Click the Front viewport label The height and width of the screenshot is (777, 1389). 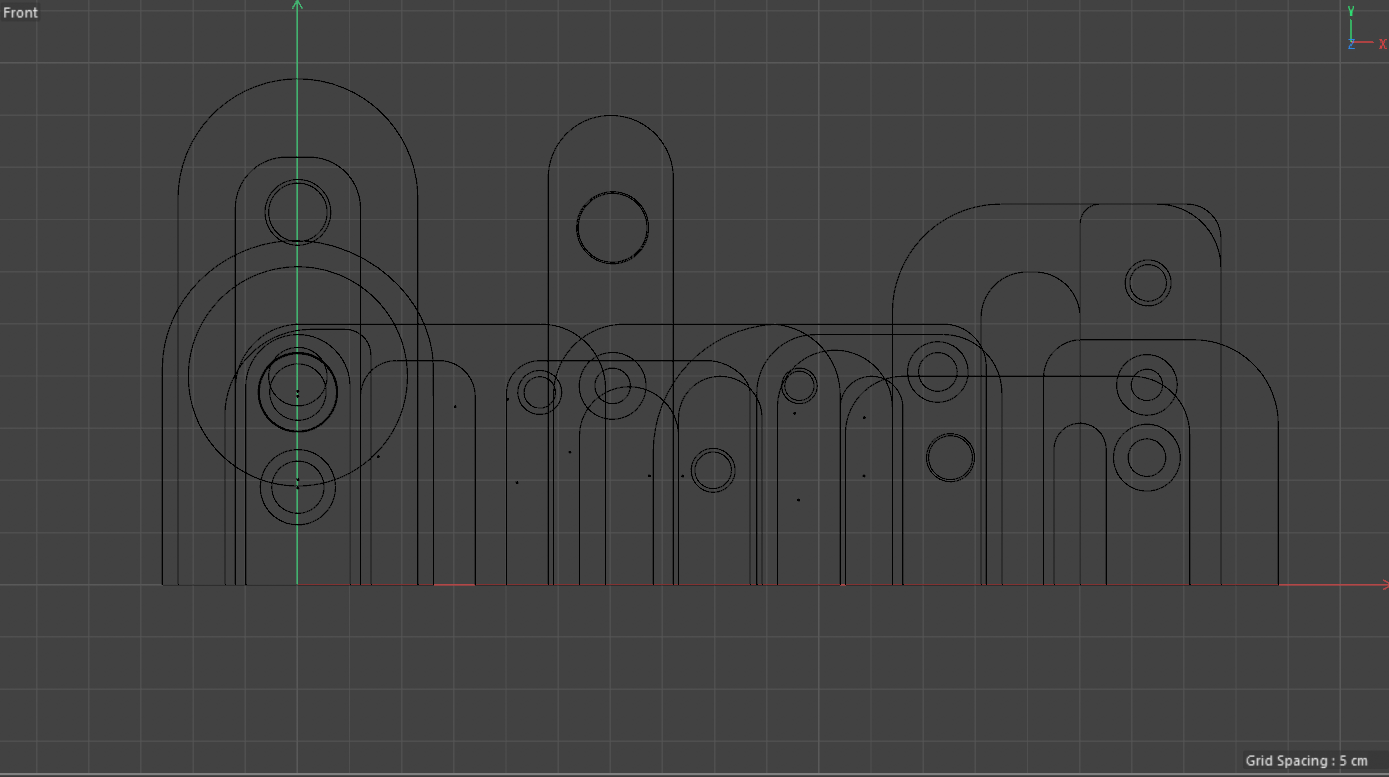click(x=20, y=13)
